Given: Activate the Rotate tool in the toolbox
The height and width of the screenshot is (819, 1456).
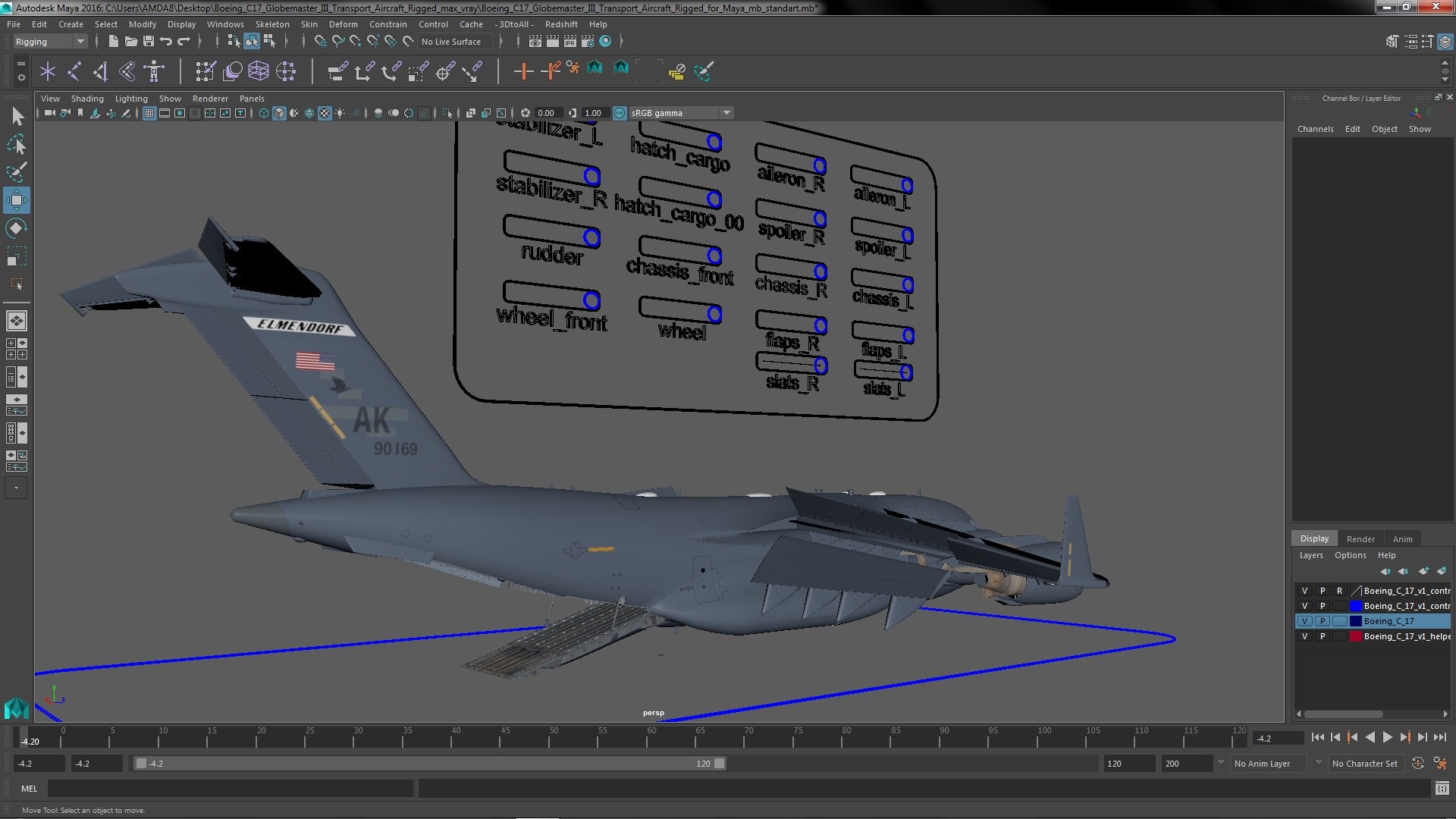Looking at the screenshot, I should pos(17,228).
